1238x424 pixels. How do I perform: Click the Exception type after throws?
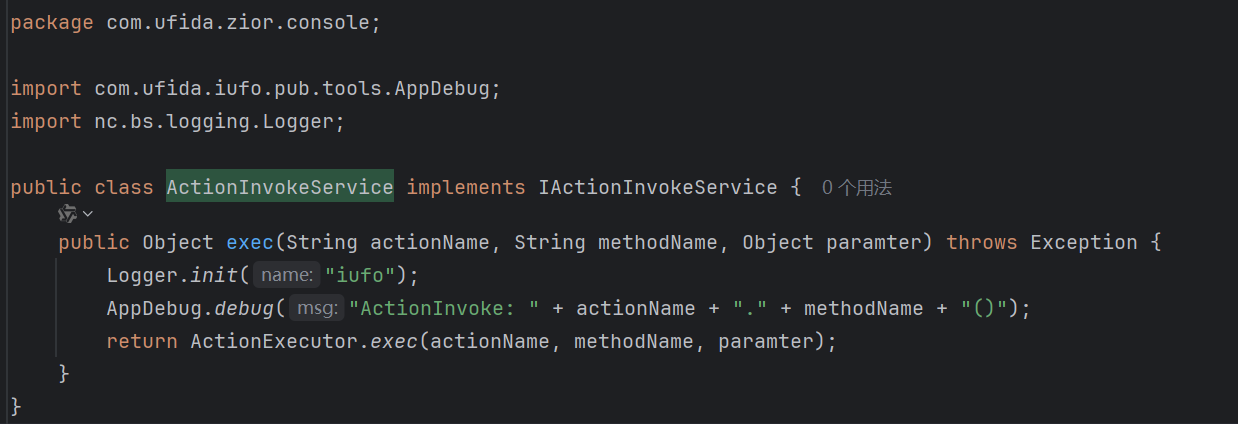coord(1083,242)
